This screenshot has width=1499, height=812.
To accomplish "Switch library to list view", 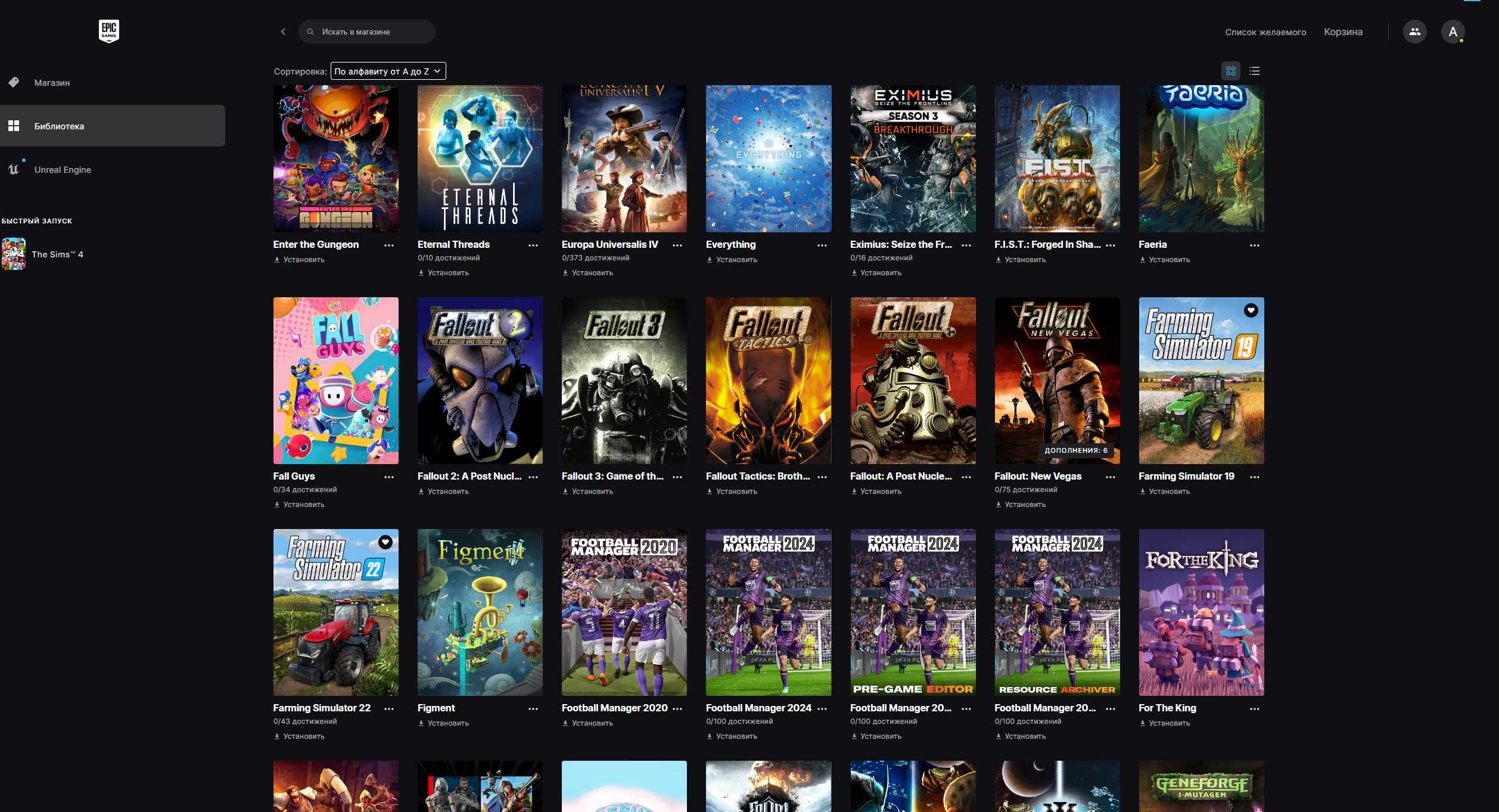I will [1255, 71].
